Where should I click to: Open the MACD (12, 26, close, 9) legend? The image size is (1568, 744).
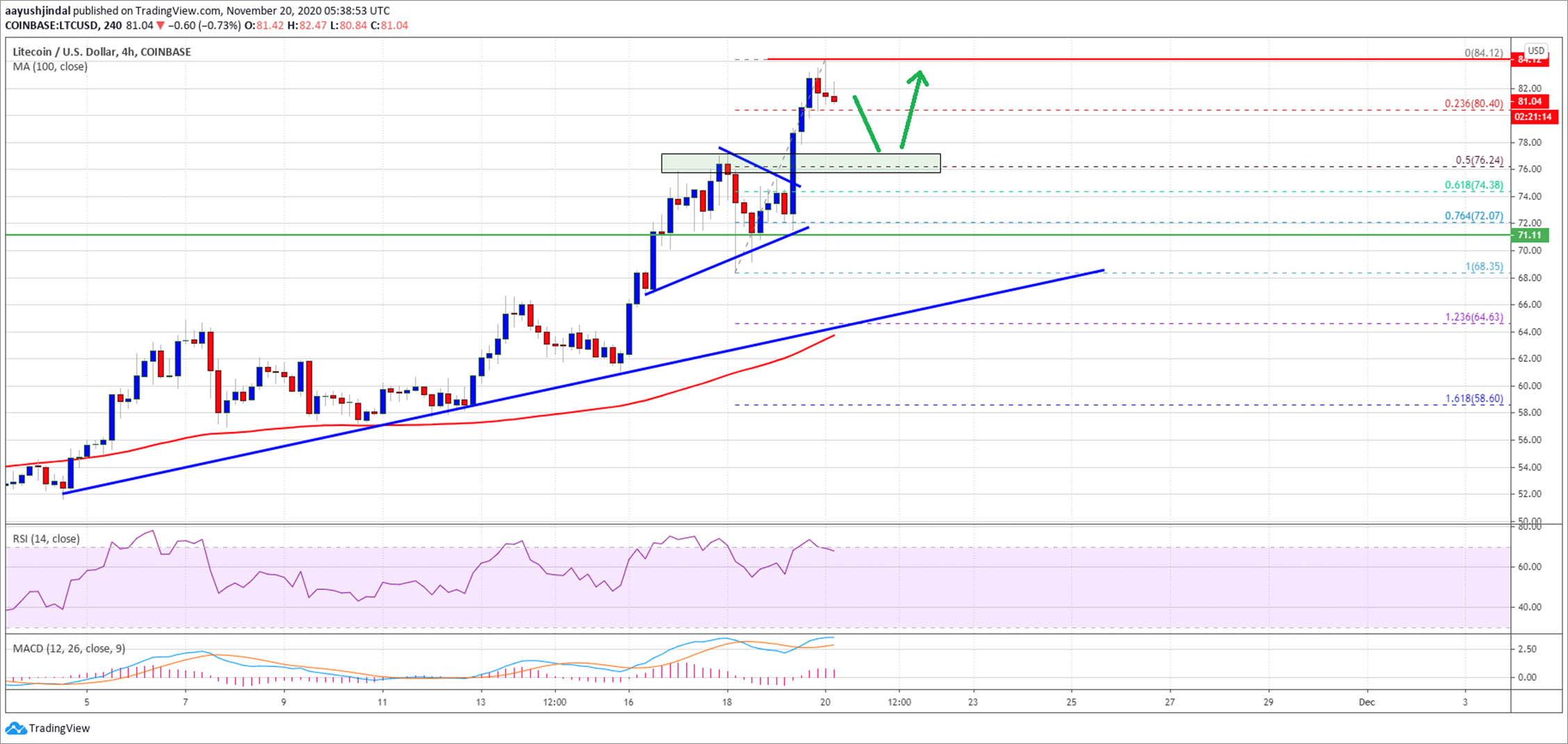(x=69, y=648)
